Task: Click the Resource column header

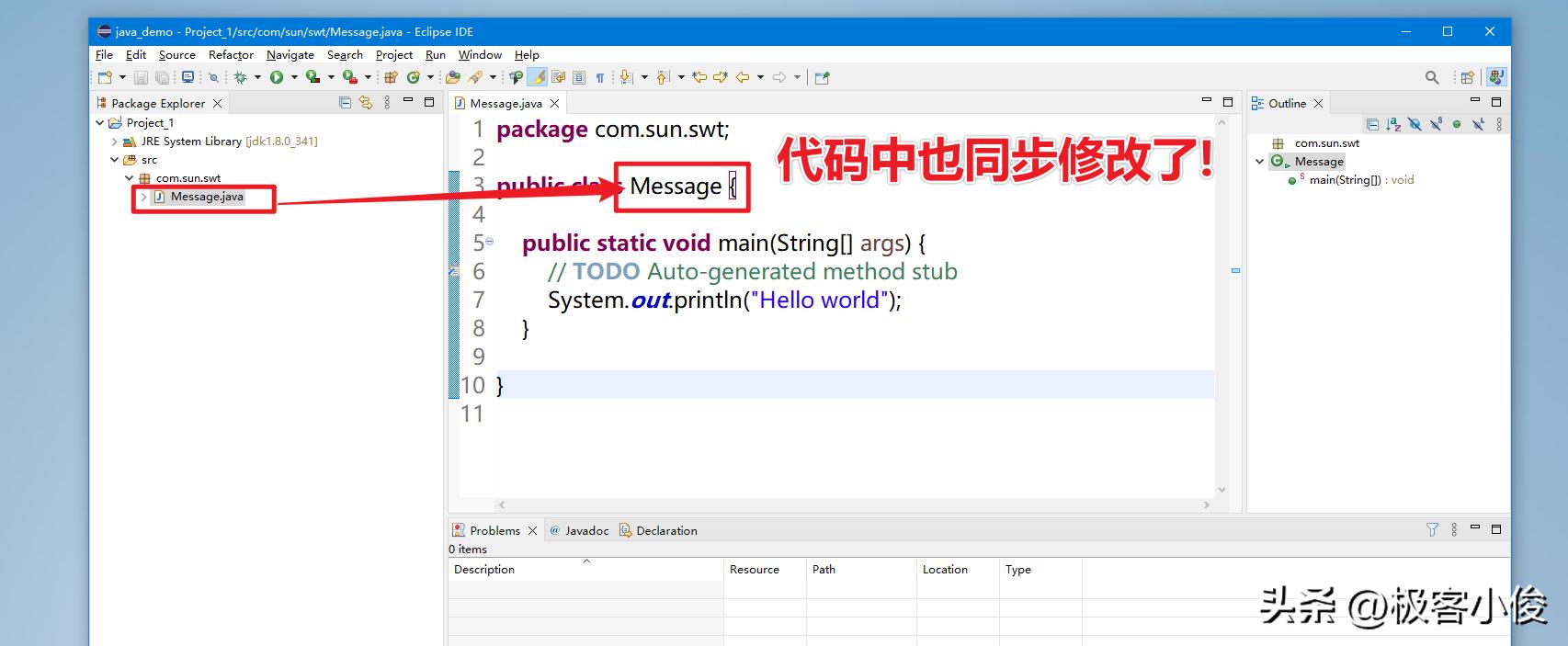Action: (x=765, y=569)
